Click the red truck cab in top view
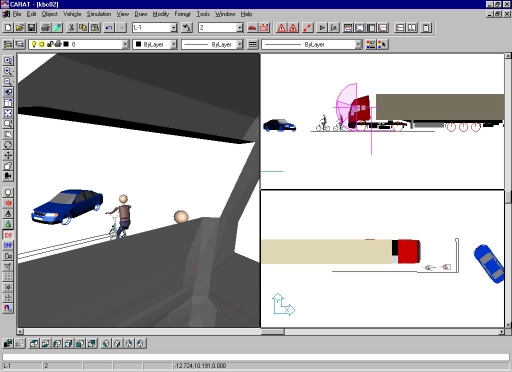512x372 pixels. coord(408,251)
